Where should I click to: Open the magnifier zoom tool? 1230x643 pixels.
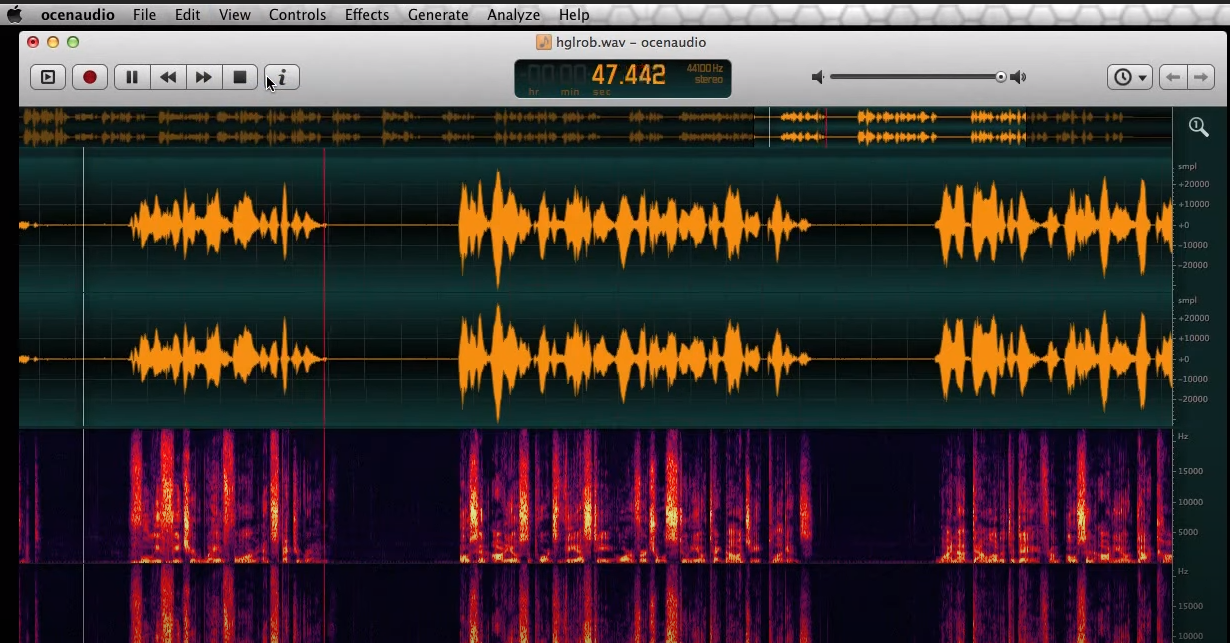point(1198,126)
